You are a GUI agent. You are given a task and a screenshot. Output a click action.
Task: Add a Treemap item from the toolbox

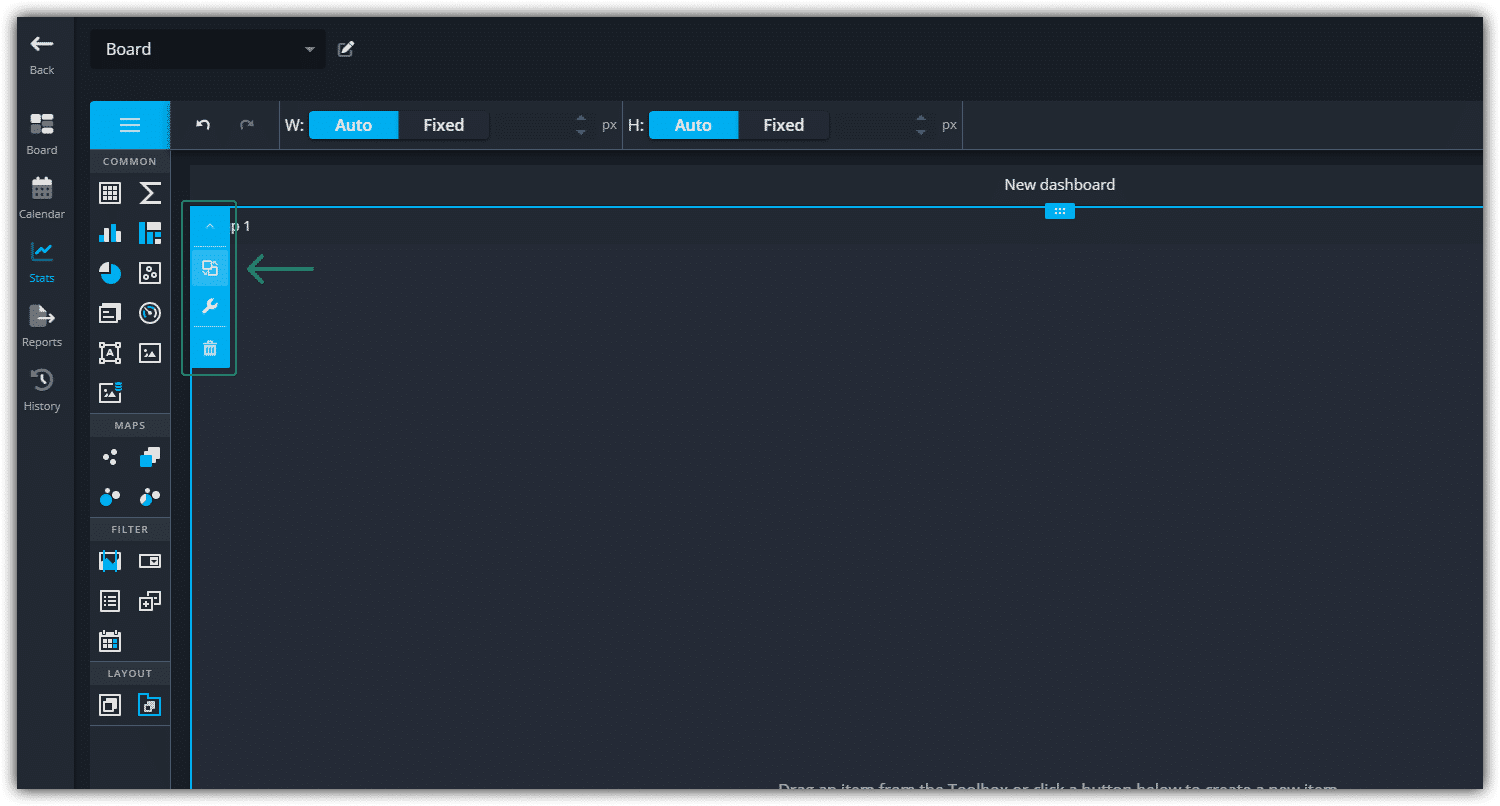[150, 233]
